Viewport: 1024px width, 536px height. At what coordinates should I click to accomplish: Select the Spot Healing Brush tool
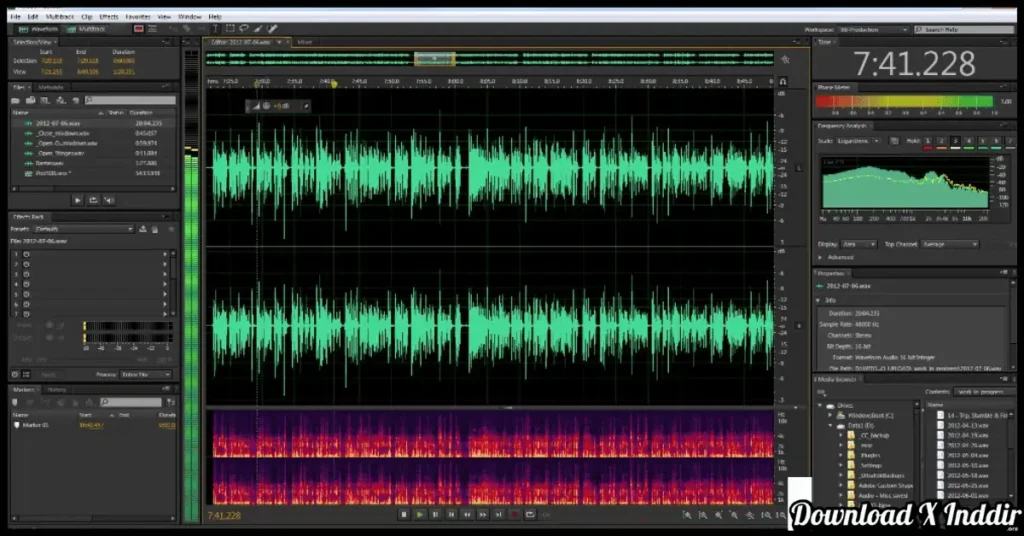pos(272,29)
